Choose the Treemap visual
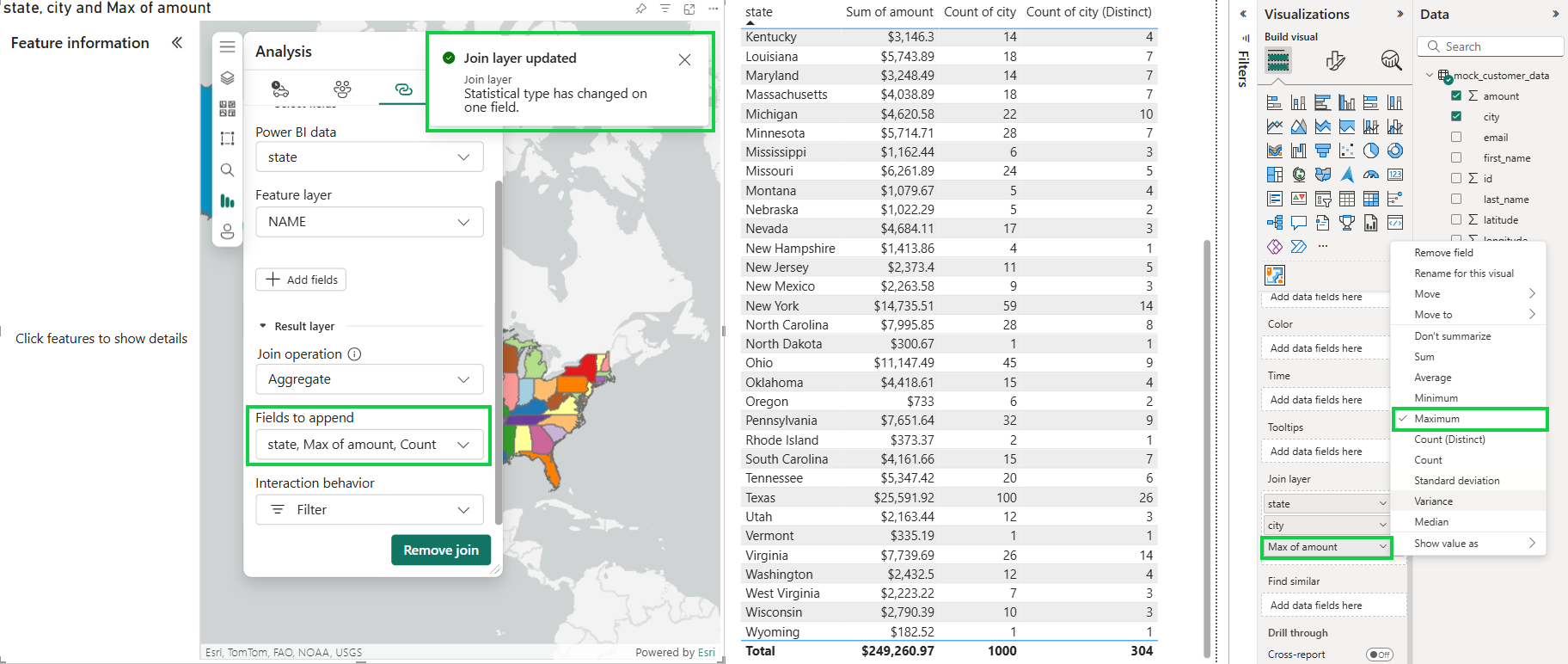1568x664 pixels. coord(1275,175)
